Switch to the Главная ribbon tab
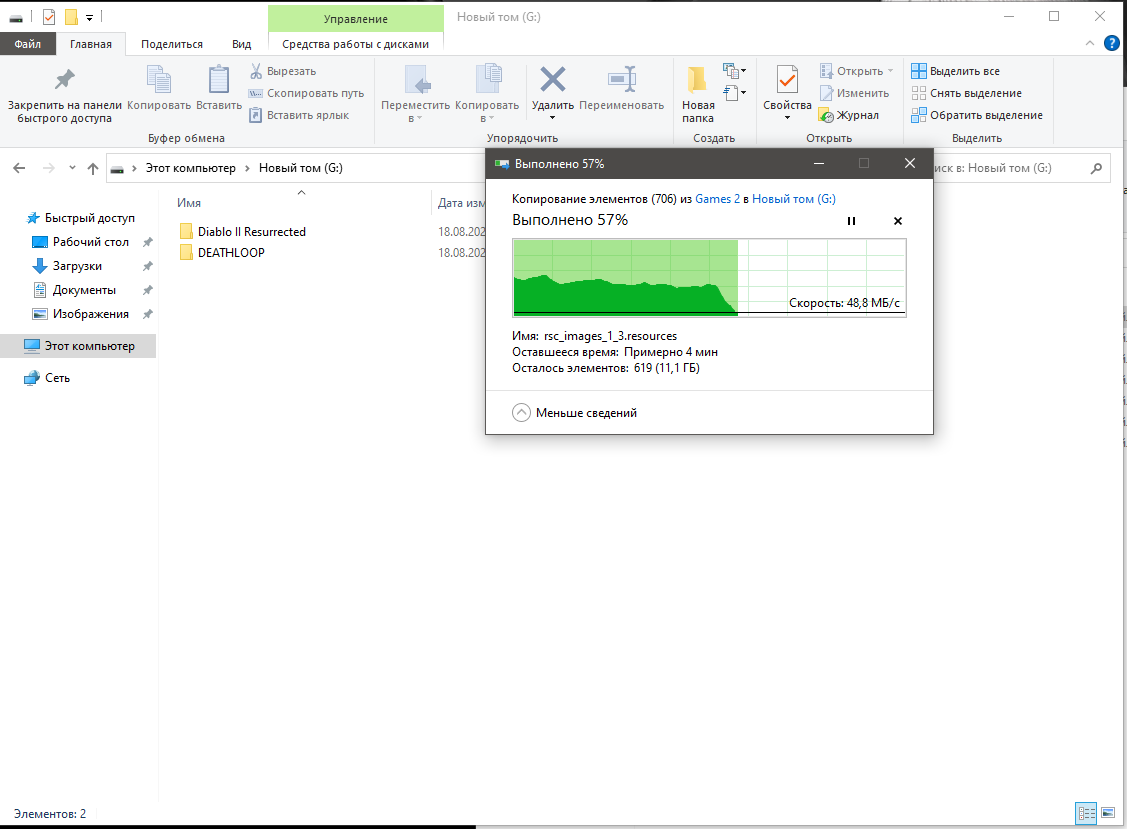 [91, 44]
